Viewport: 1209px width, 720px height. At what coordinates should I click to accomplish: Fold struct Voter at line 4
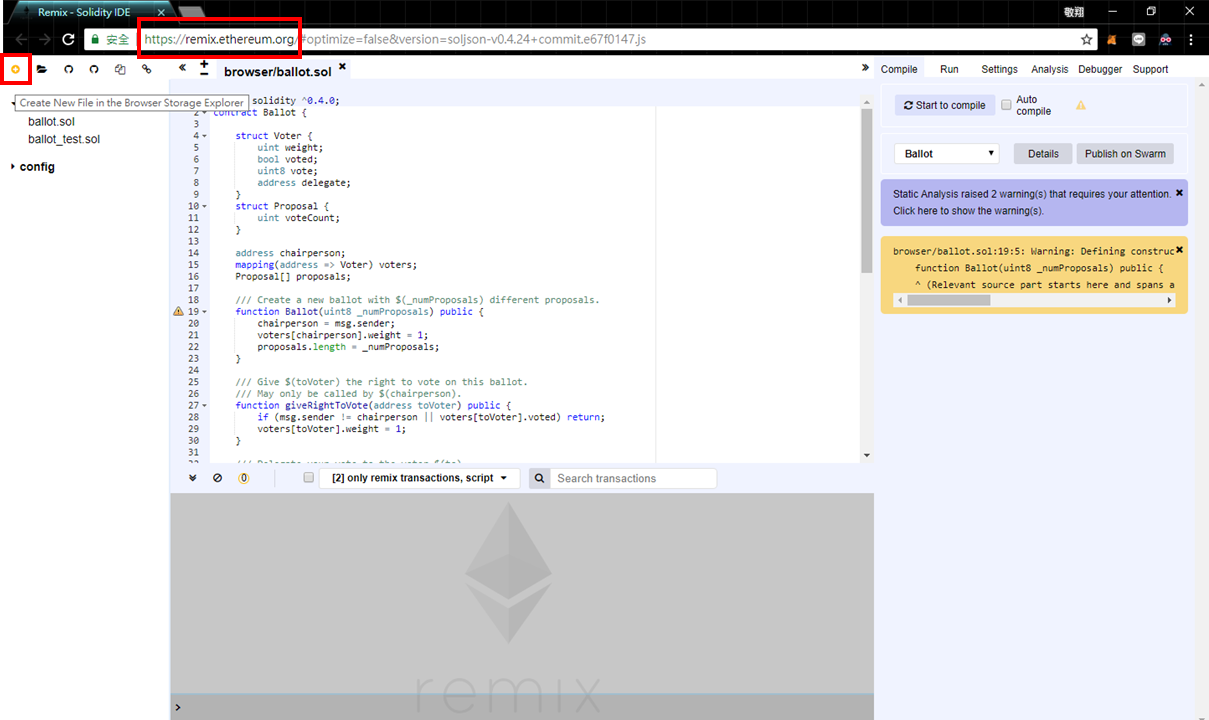[x=205, y=136]
